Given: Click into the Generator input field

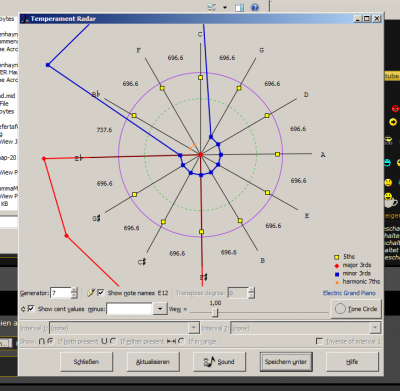Looking at the screenshot, I should 60,293.
